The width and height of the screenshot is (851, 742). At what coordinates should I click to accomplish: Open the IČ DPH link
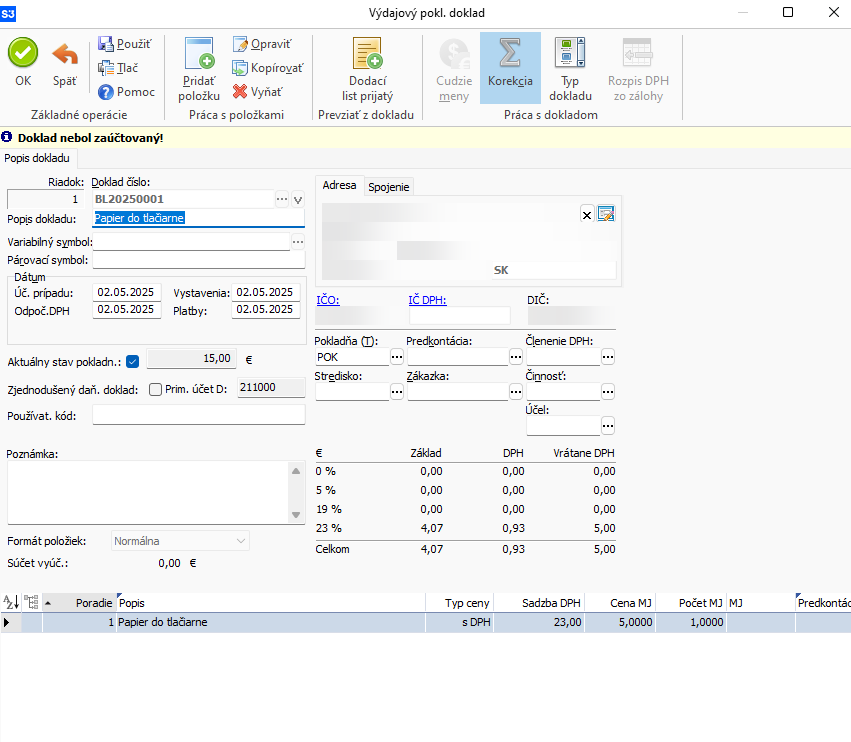[427, 300]
